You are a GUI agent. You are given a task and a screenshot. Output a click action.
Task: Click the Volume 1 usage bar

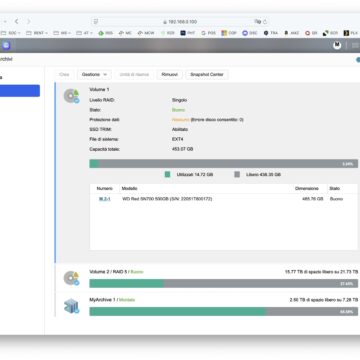click(223, 164)
